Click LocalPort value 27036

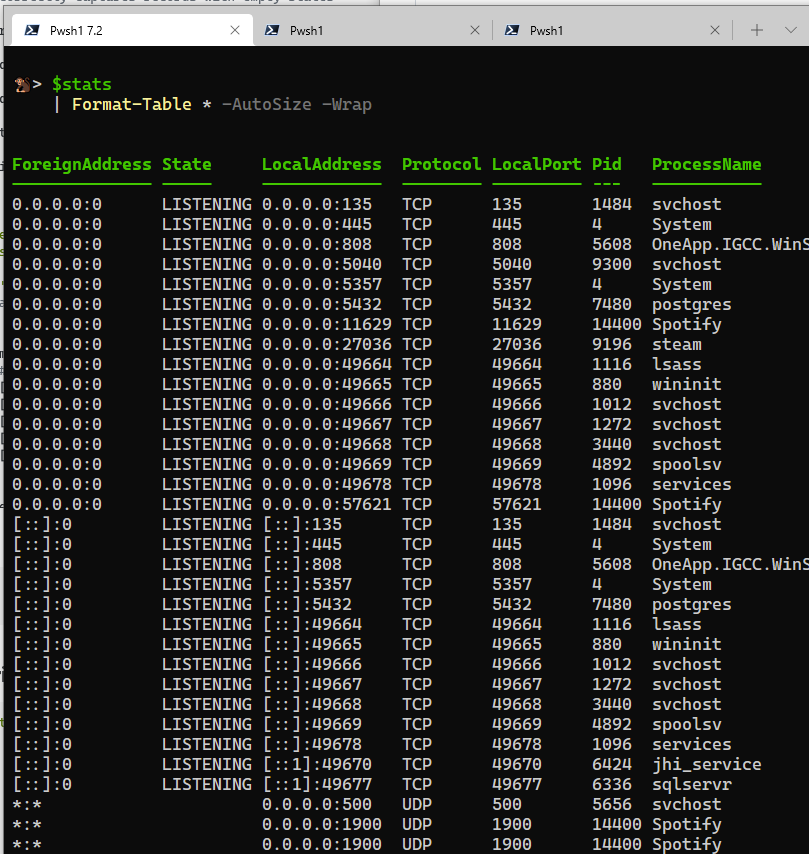517,345
